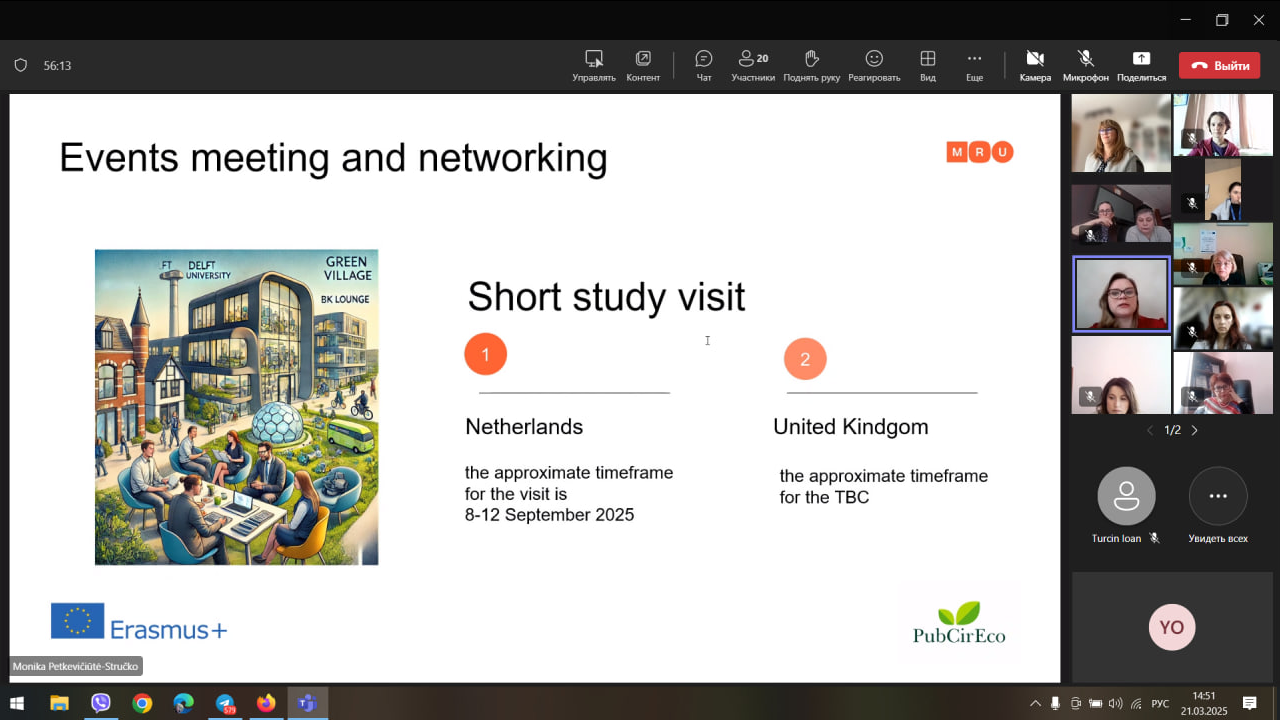Show the participants (Участники) list
This screenshot has height=720, width=1280.
pos(752,65)
